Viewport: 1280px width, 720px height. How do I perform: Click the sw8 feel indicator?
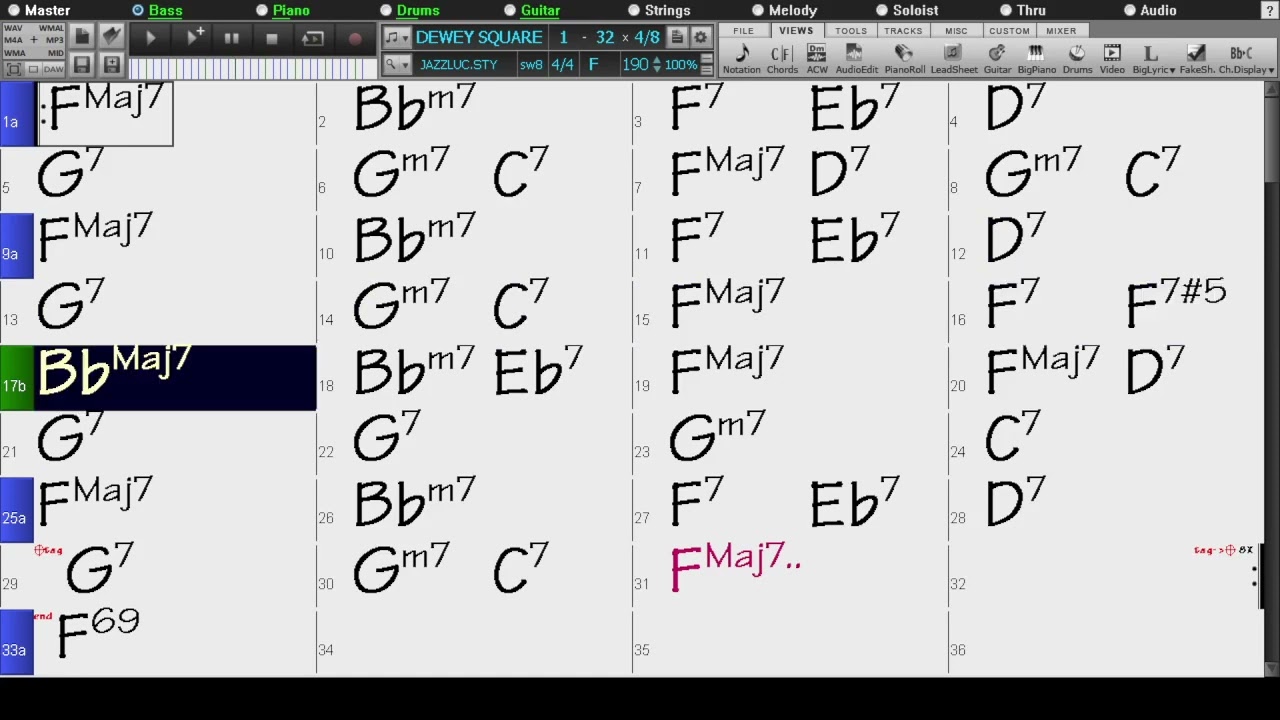point(531,64)
